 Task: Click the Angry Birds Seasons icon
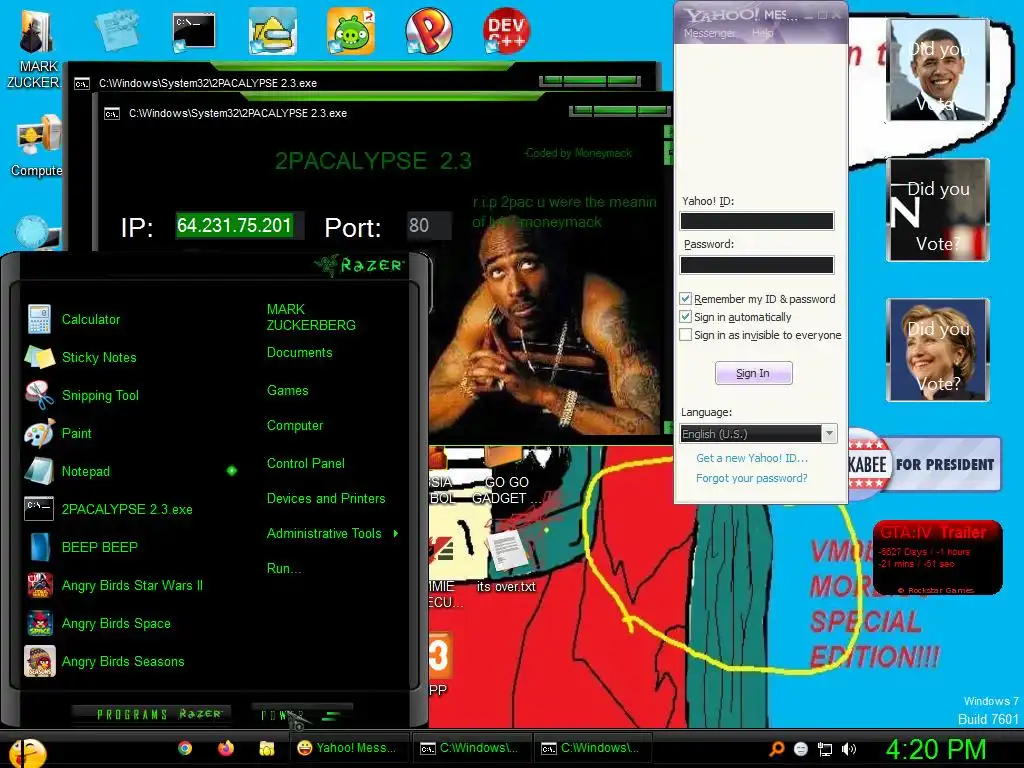click(40, 661)
